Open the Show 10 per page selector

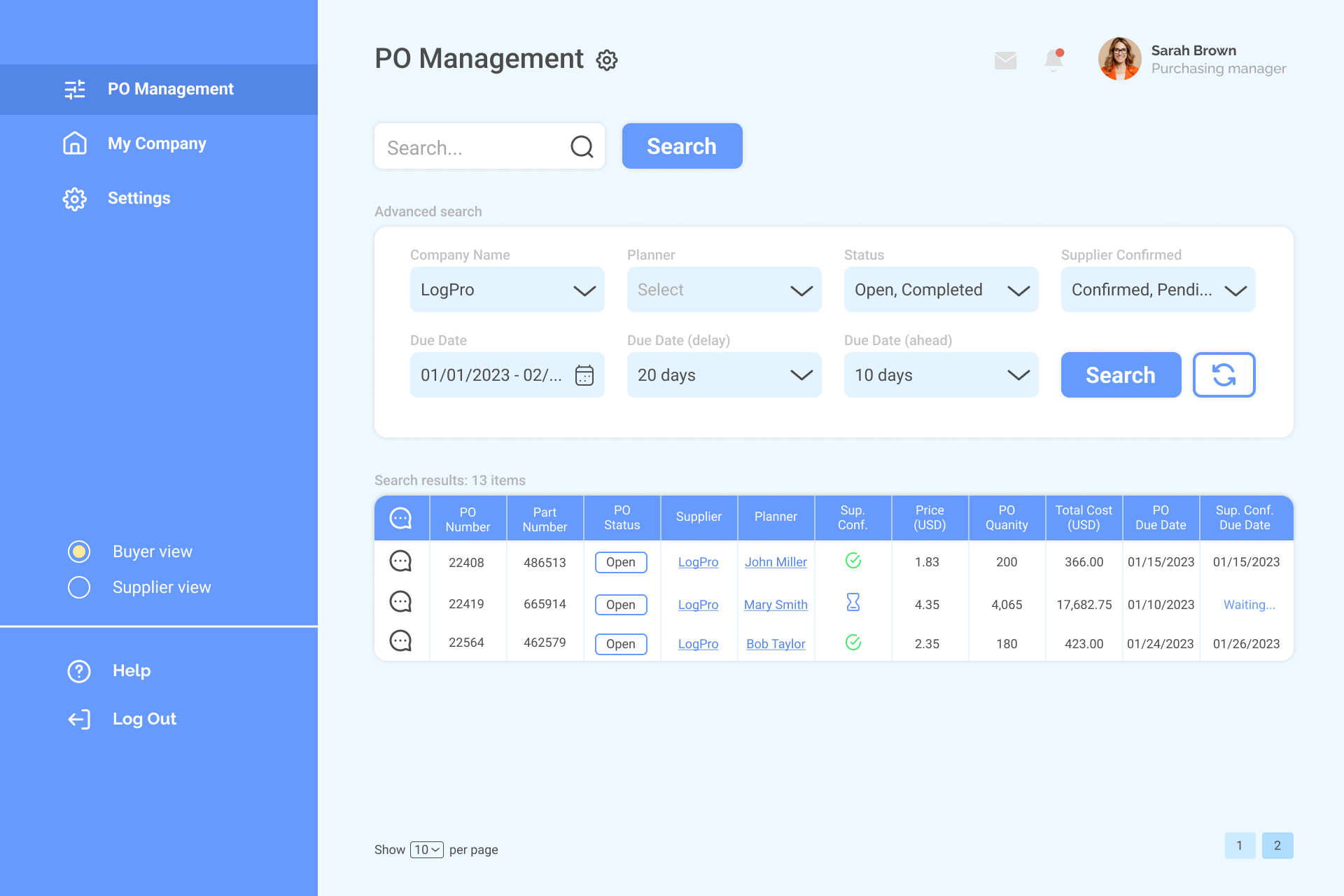pyautogui.click(x=426, y=850)
